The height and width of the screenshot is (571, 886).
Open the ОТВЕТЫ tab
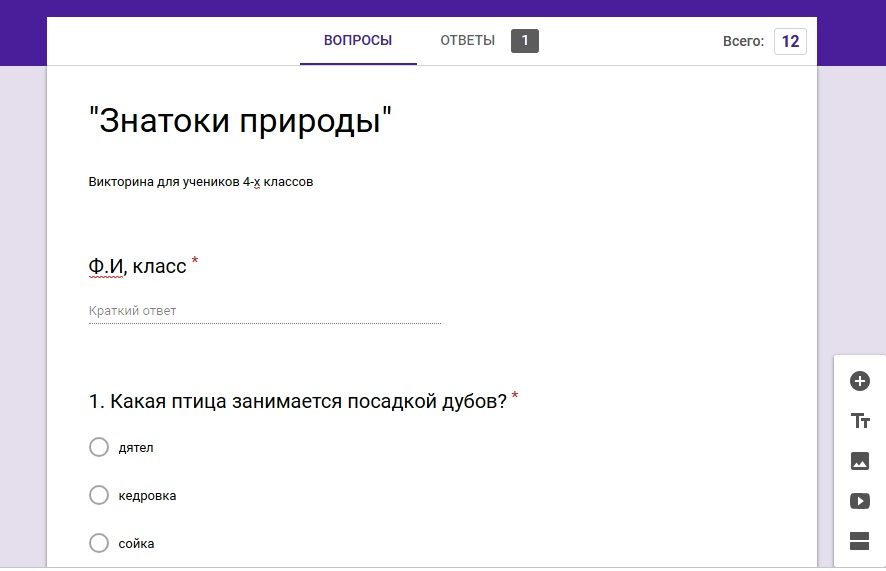[x=467, y=41]
